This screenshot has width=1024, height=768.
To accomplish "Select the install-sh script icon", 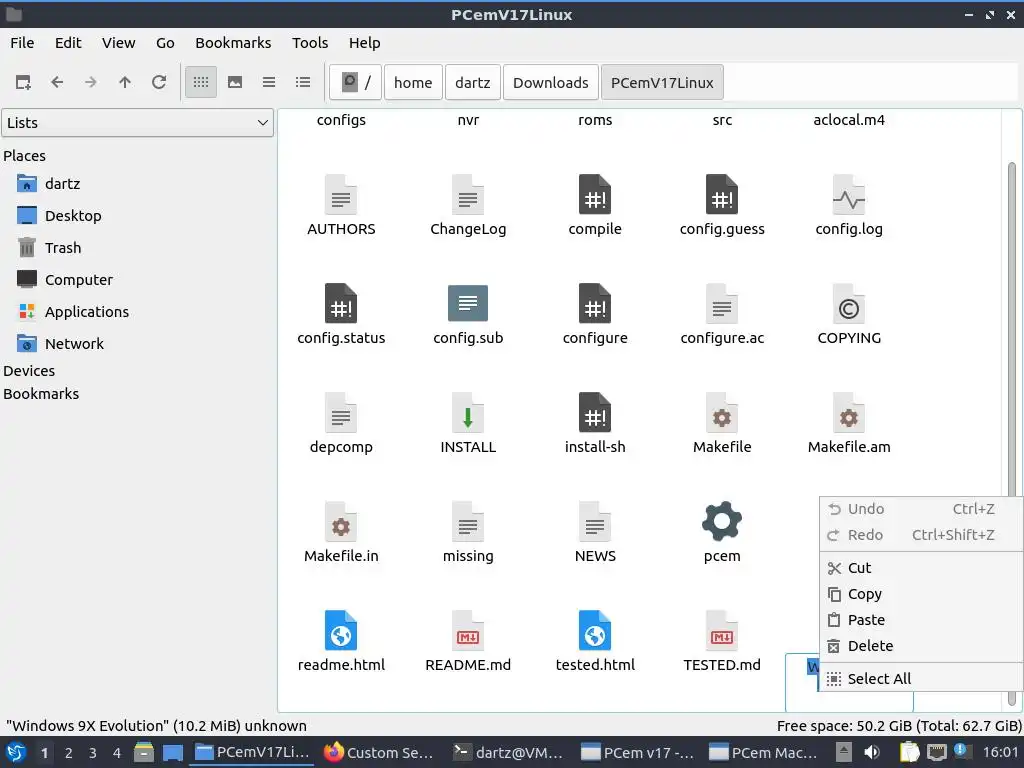I will click(595, 413).
